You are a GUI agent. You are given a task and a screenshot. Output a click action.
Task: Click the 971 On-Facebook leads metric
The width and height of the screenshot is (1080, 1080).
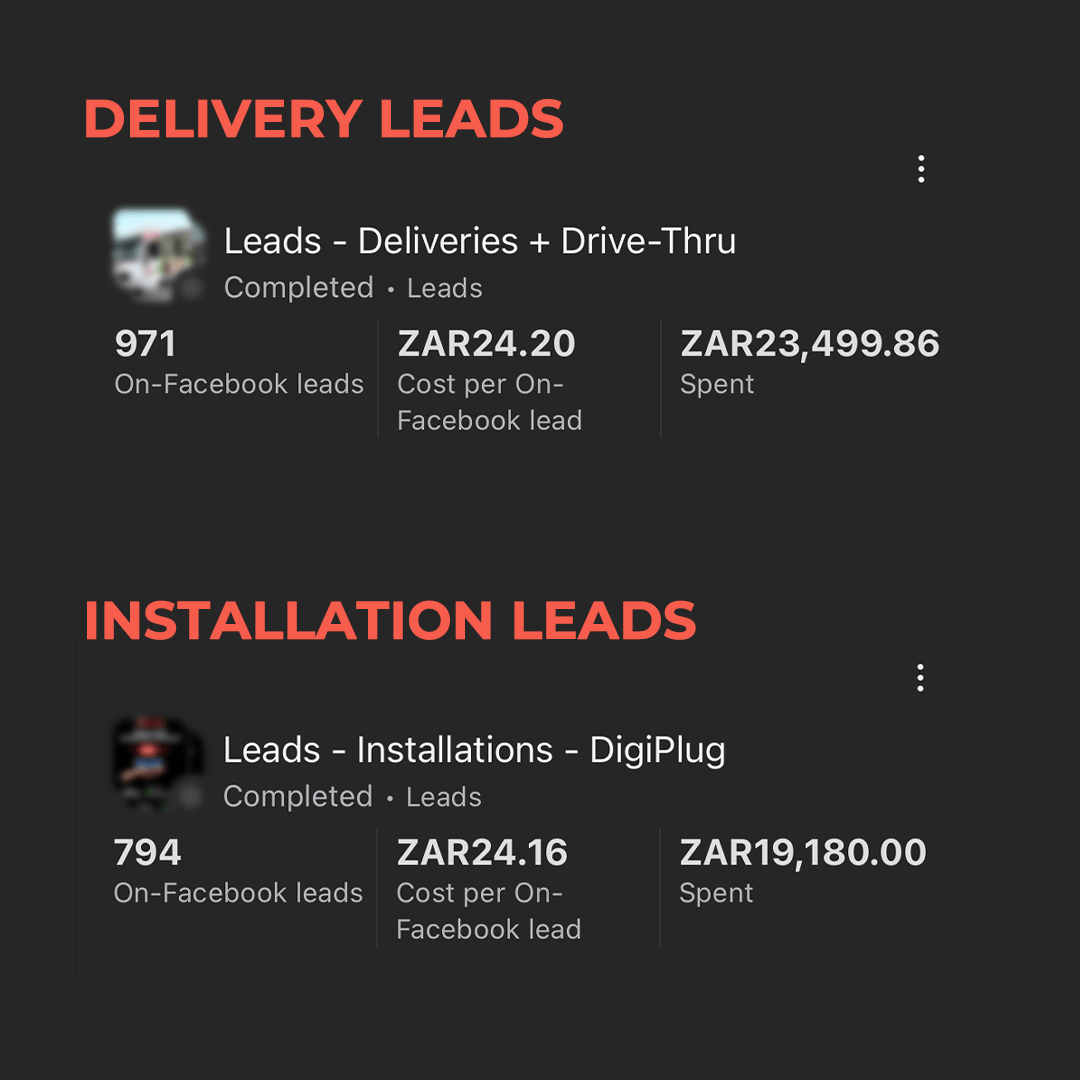coord(146,344)
